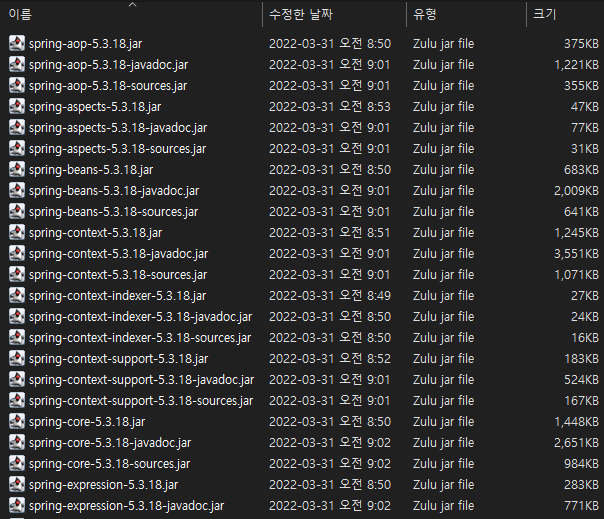Click the jar icon of spring-context-indexer-5.3.18.jar
Image resolution: width=604 pixels, height=519 pixels.
(17, 295)
